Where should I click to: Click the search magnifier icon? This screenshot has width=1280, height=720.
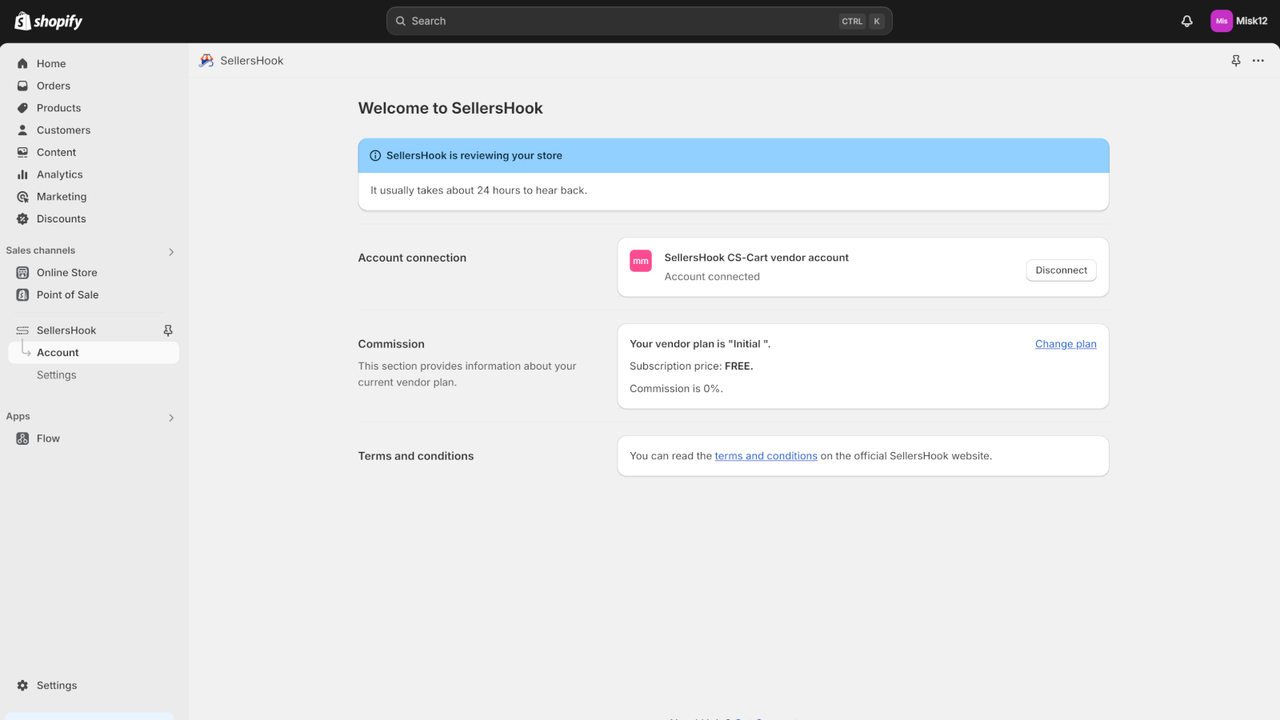click(x=401, y=21)
